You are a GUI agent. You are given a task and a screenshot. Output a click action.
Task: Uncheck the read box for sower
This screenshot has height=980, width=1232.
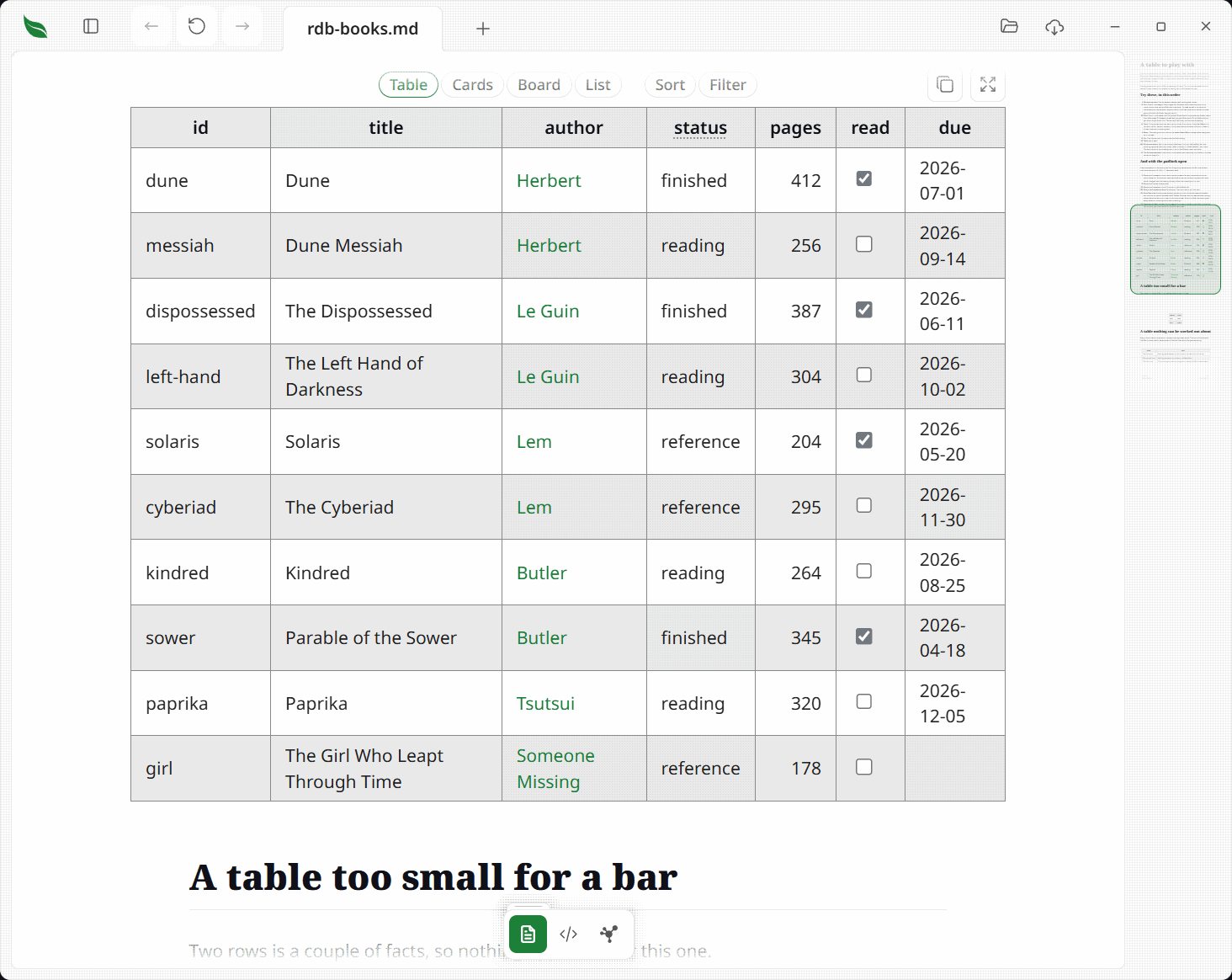click(x=864, y=636)
